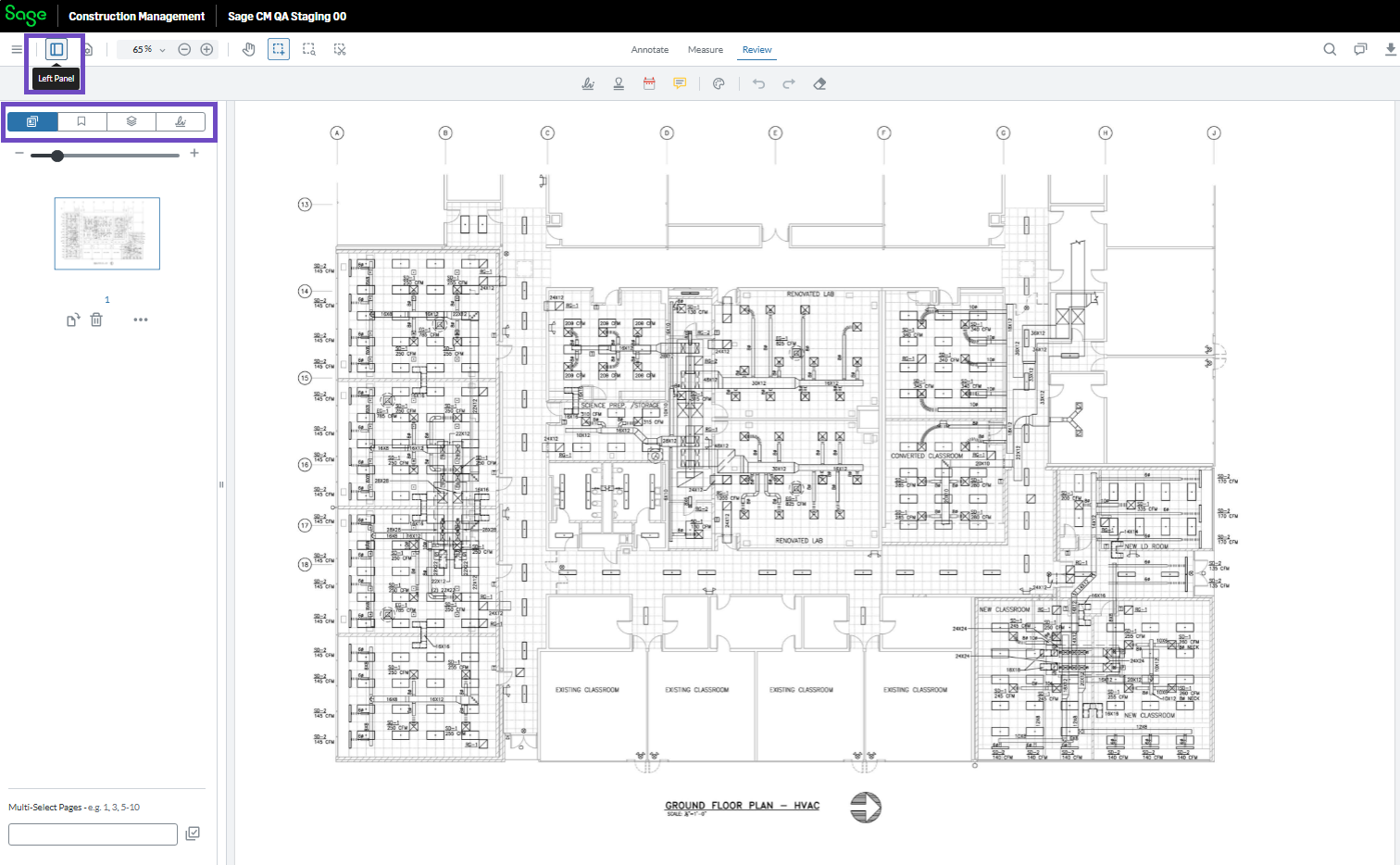Expand page 1 more options ellipsis
Screen dimensions: 1400x865
[141, 320]
